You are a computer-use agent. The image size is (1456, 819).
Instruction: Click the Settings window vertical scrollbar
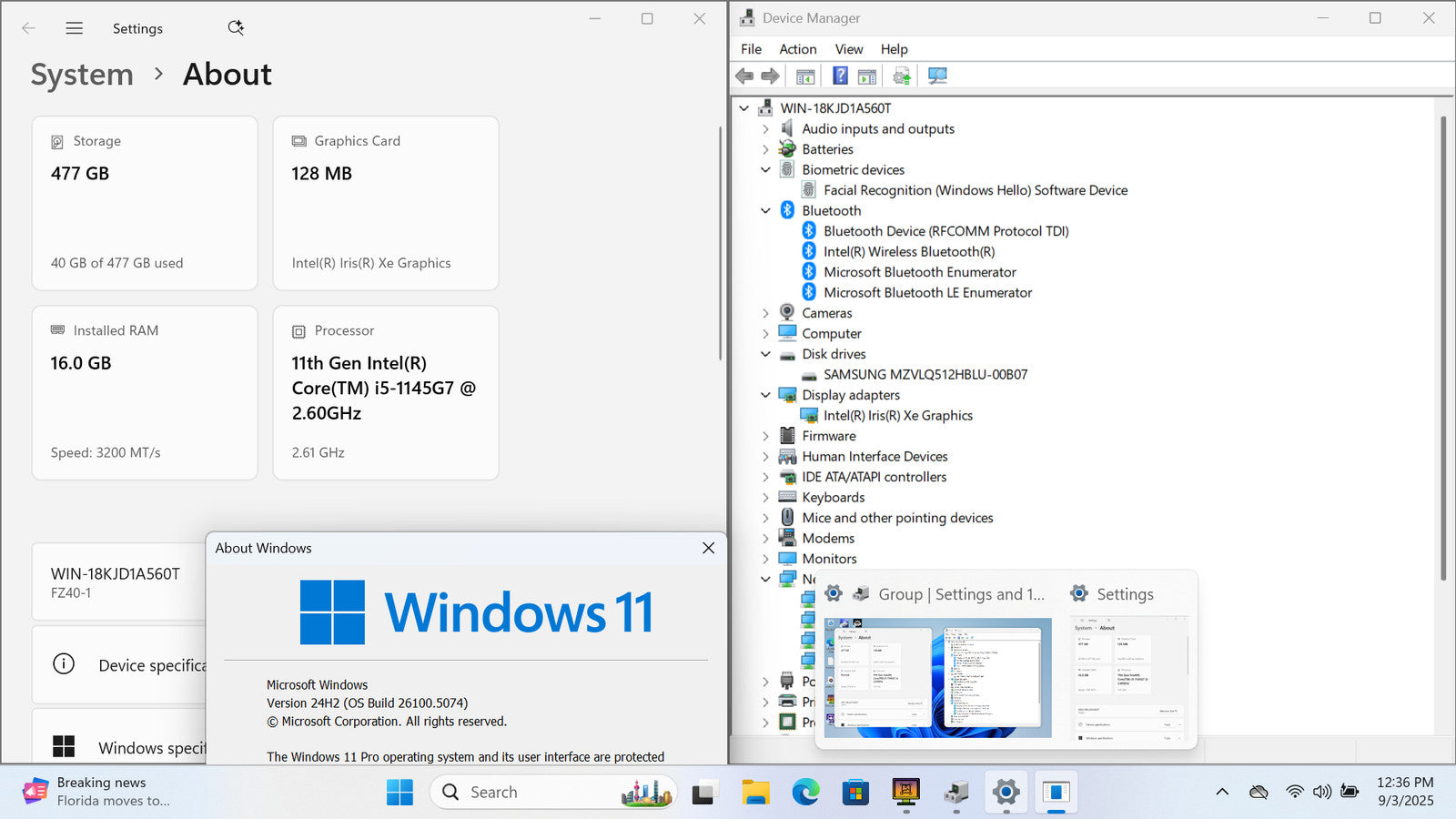(721, 243)
